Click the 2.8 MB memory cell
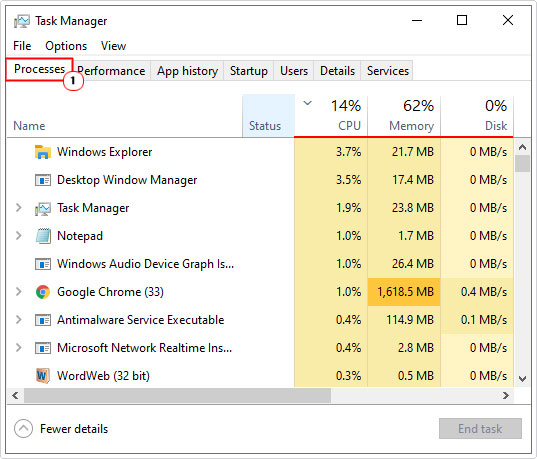Screen dimensions: 537x459 click(x=404, y=348)
